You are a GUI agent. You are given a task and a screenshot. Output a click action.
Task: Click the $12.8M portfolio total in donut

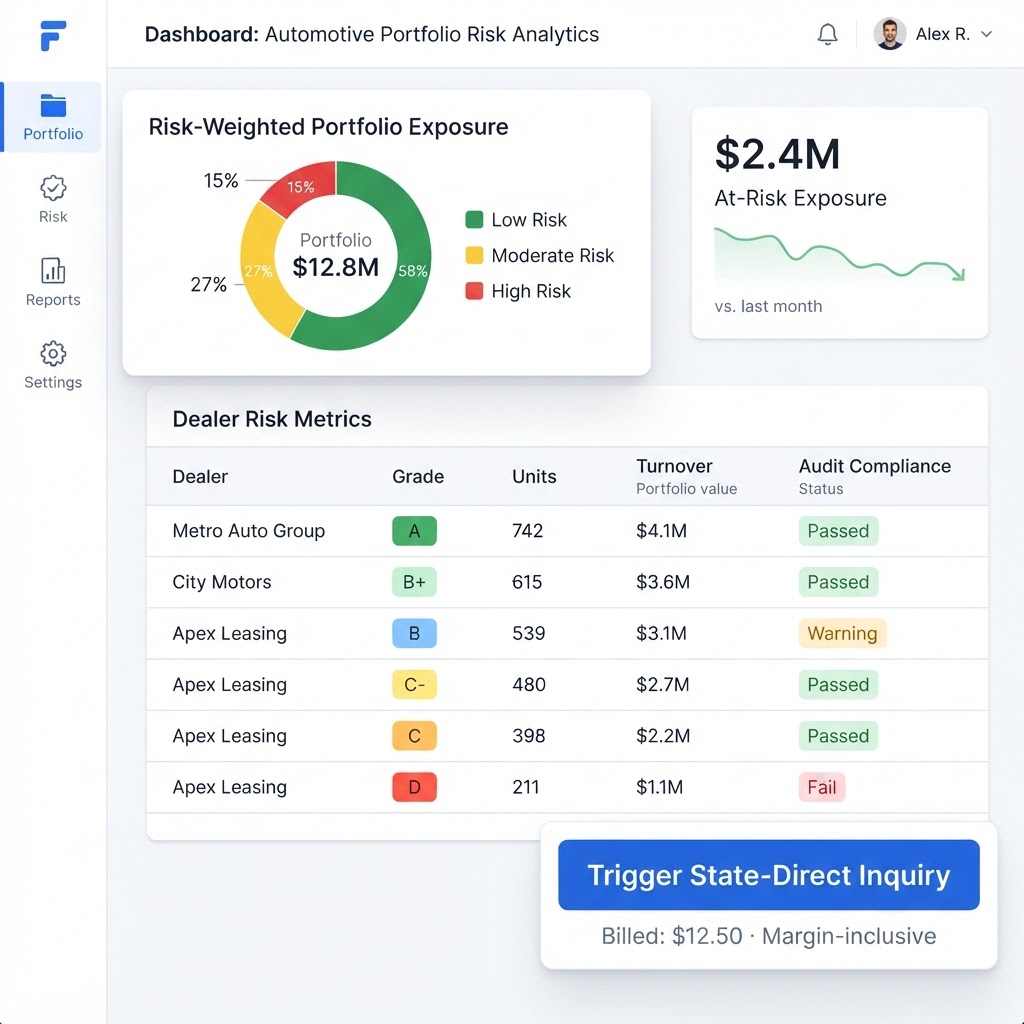click(336, 267)
